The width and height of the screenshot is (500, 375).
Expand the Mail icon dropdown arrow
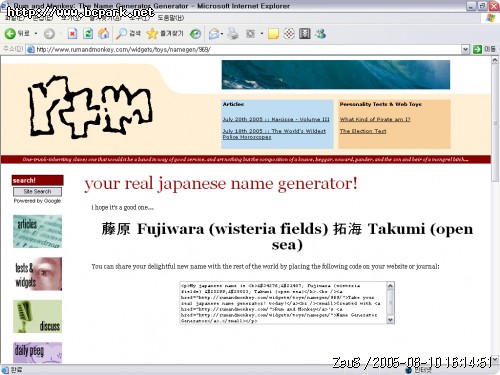(222, 34)
